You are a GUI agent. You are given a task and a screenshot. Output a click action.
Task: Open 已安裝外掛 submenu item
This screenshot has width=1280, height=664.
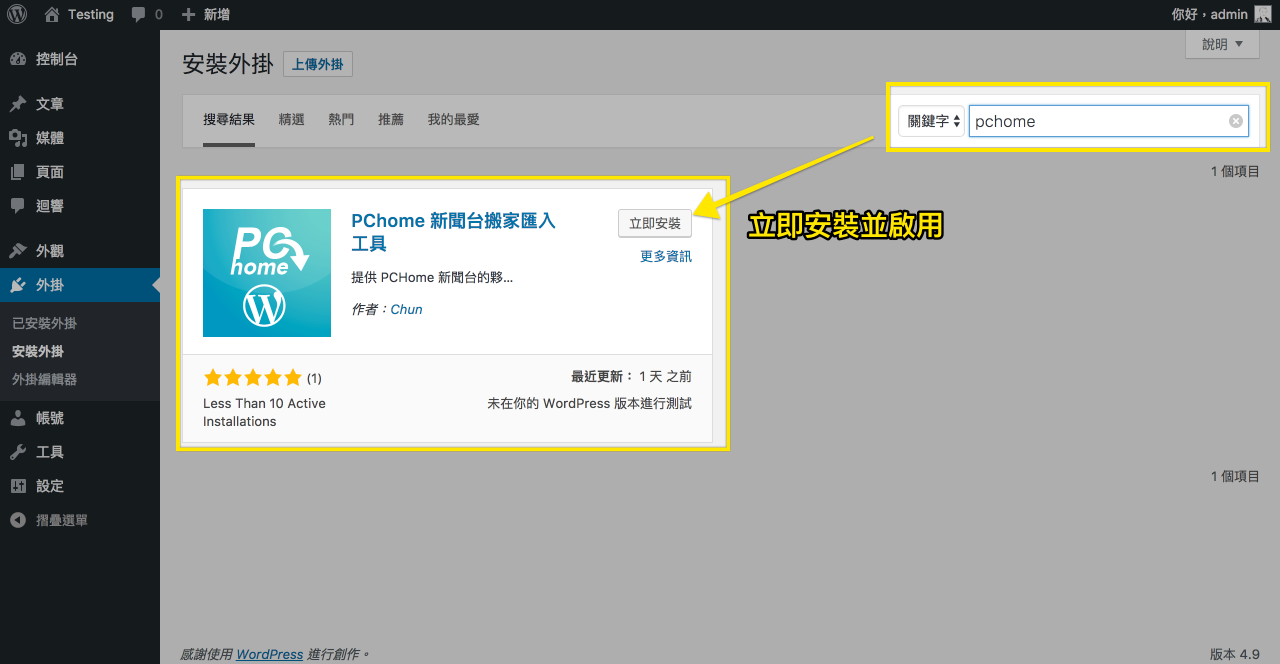(44, 323)
